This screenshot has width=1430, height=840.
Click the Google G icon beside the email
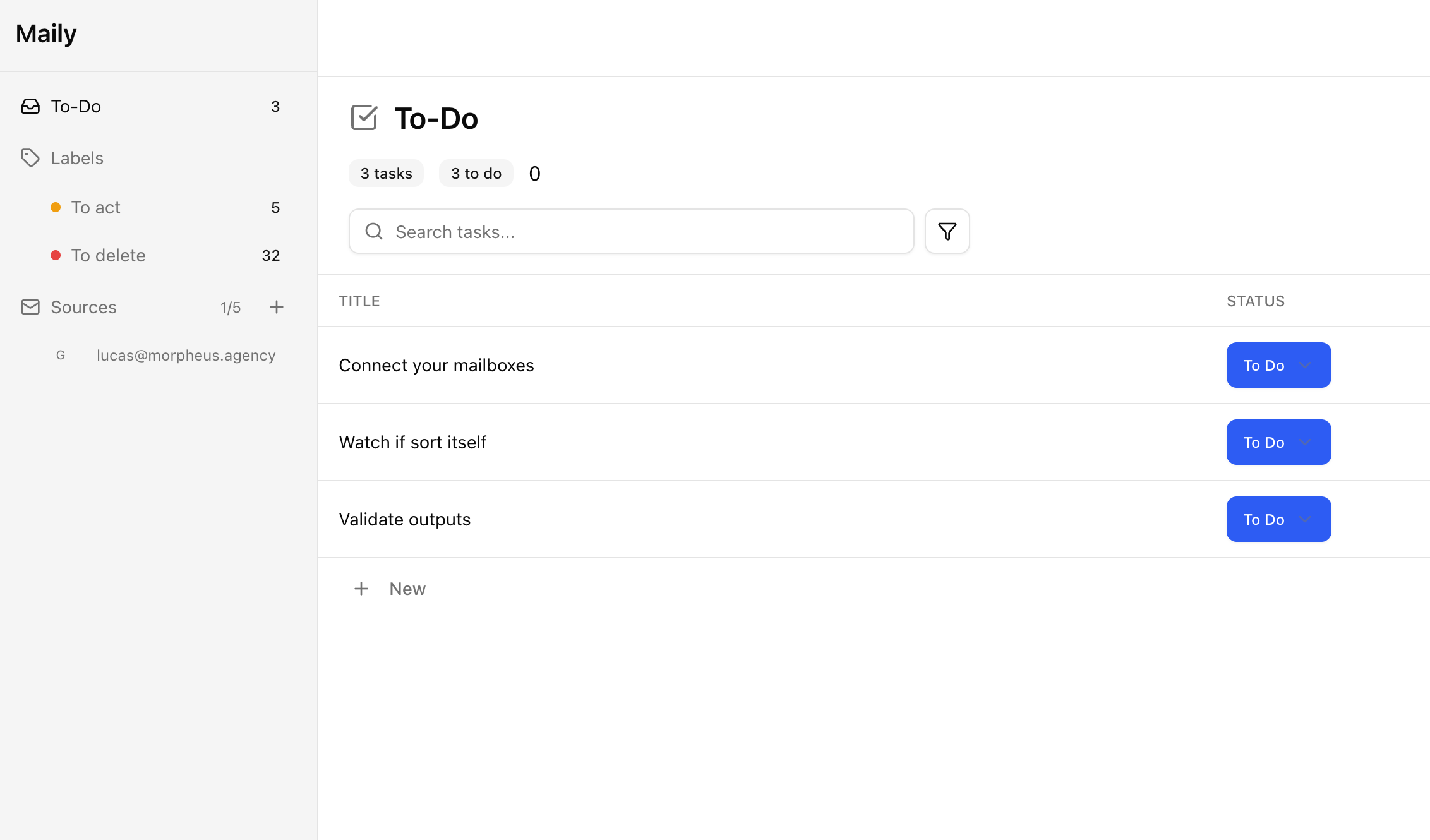[x=61, y=356]
